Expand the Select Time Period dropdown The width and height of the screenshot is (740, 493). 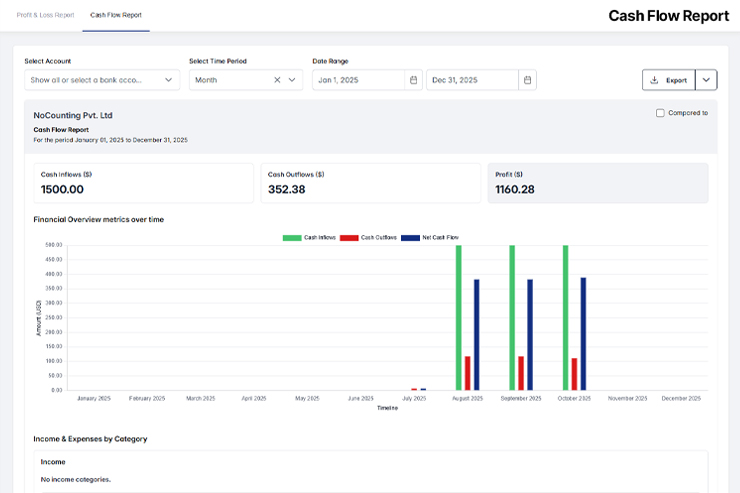click(x=293, y=80)
